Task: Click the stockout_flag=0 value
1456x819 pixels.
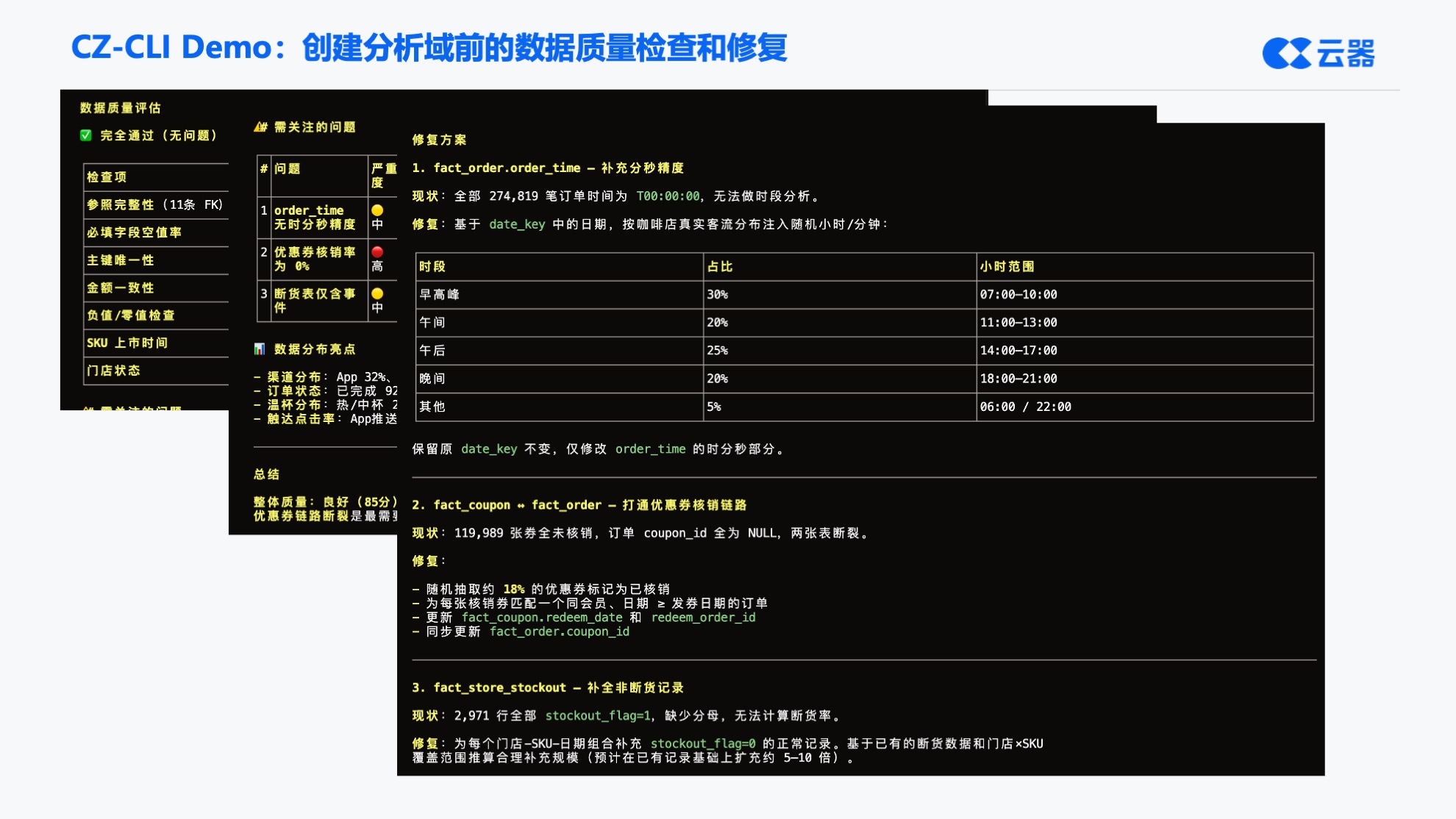Action: click(x=703, y=744)
